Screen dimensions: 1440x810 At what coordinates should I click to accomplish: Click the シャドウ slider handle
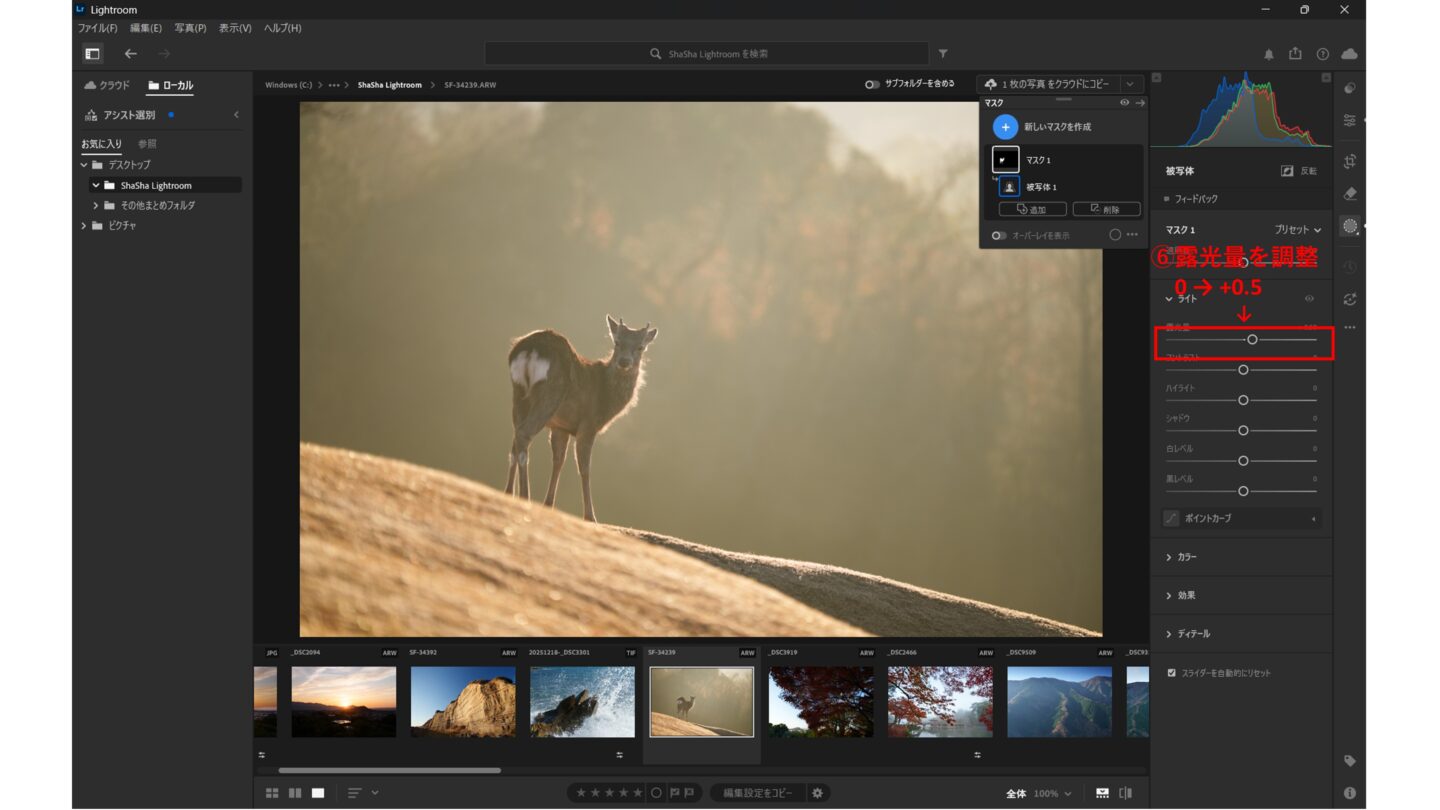(x=1243, y=430)
